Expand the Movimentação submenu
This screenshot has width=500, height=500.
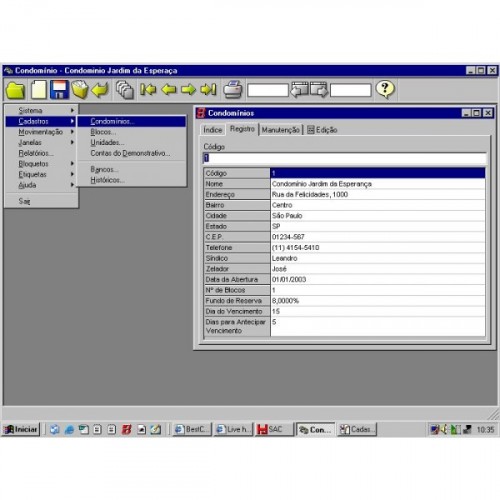[x=41, y=132]
